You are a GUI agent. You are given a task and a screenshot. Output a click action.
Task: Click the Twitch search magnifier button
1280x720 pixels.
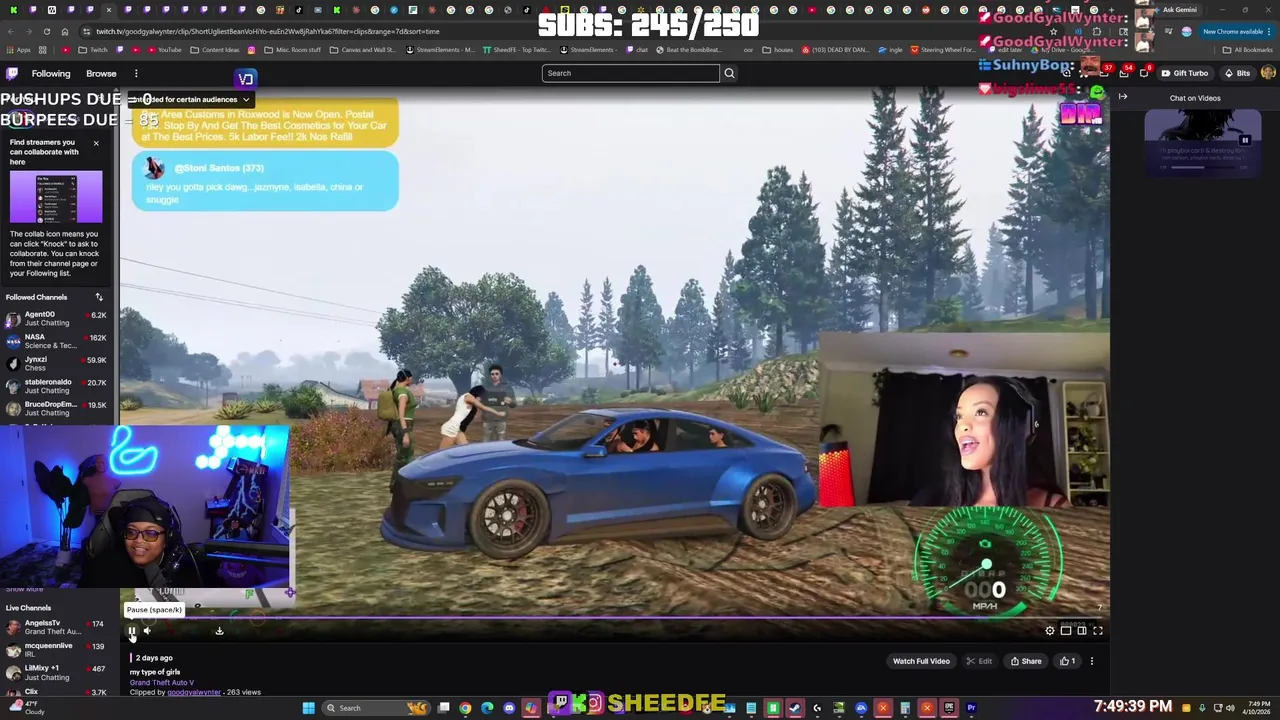pos(729,73)
